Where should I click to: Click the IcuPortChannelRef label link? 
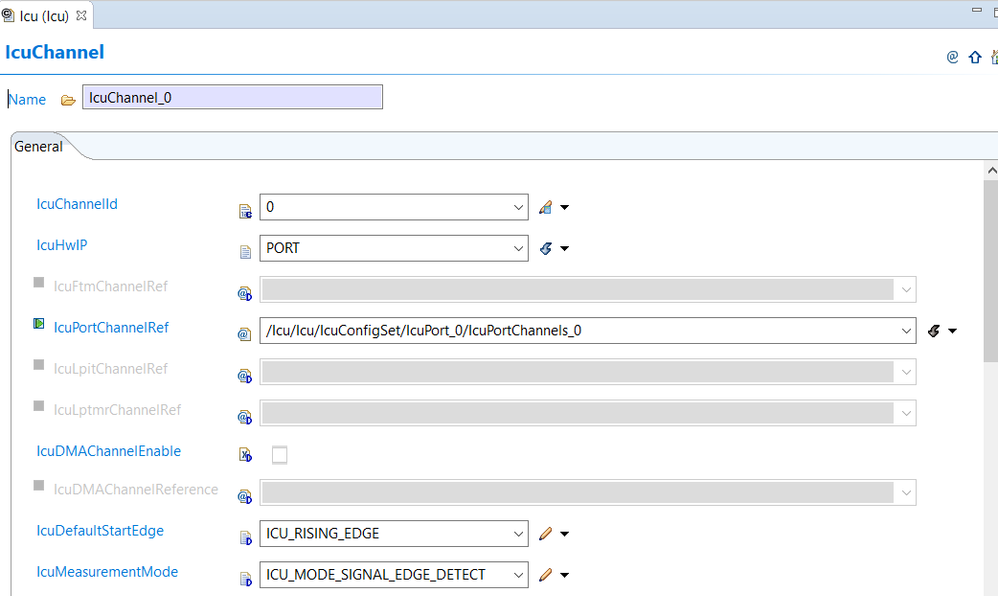pyautogui.click(x=111, y=327)
